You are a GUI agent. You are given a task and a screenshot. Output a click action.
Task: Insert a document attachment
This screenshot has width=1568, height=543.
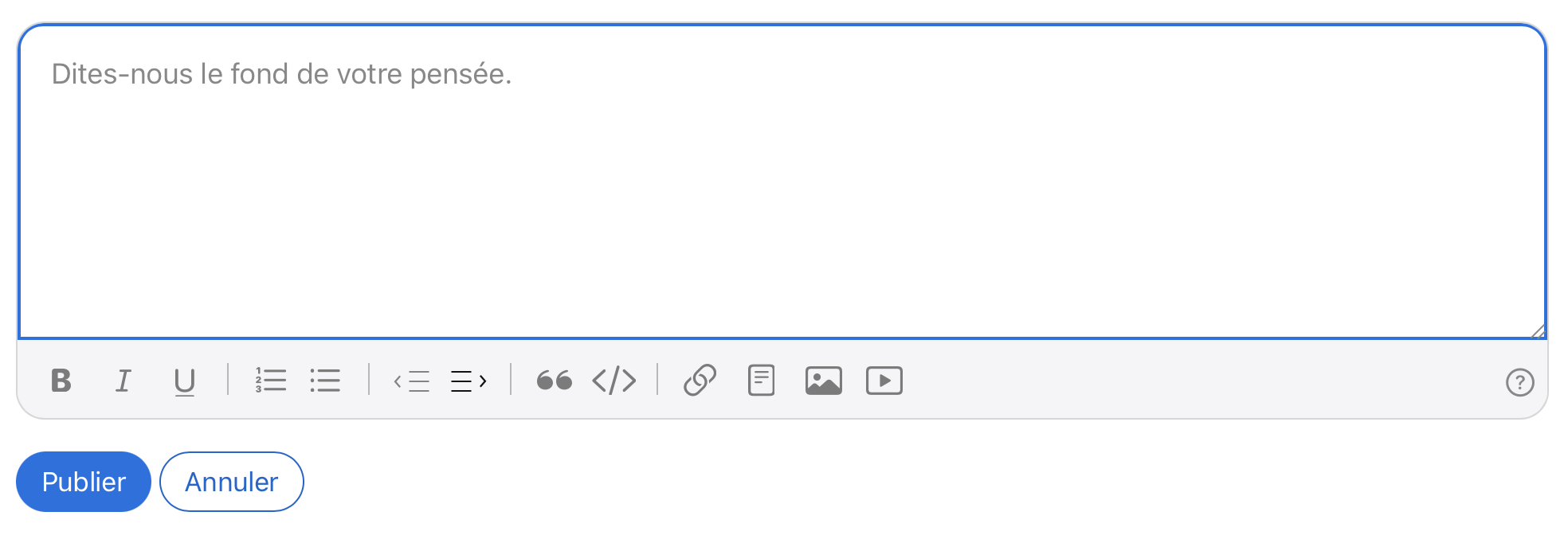click(x=761, y=381)
